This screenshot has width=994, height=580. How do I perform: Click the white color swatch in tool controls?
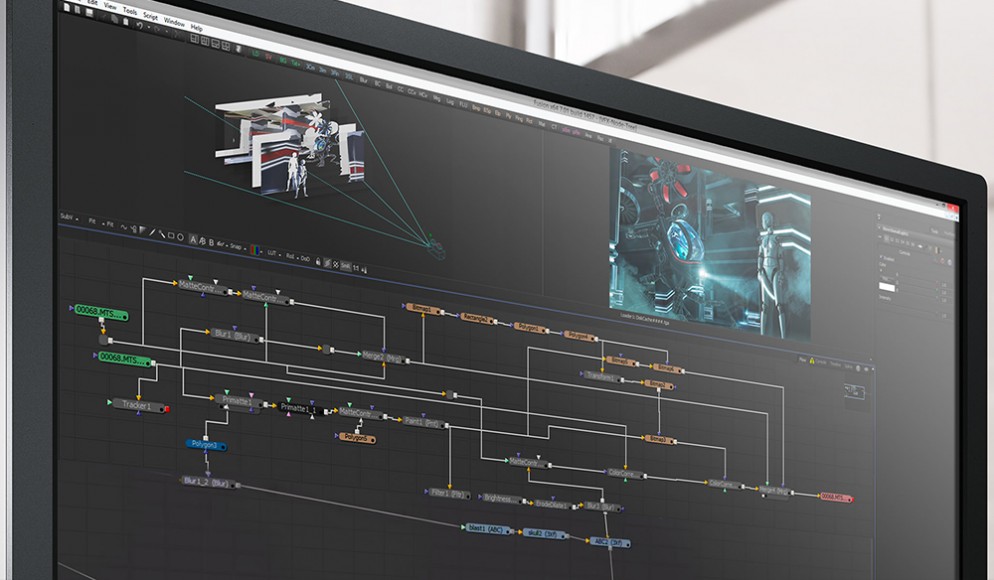[x=886, y=287]
